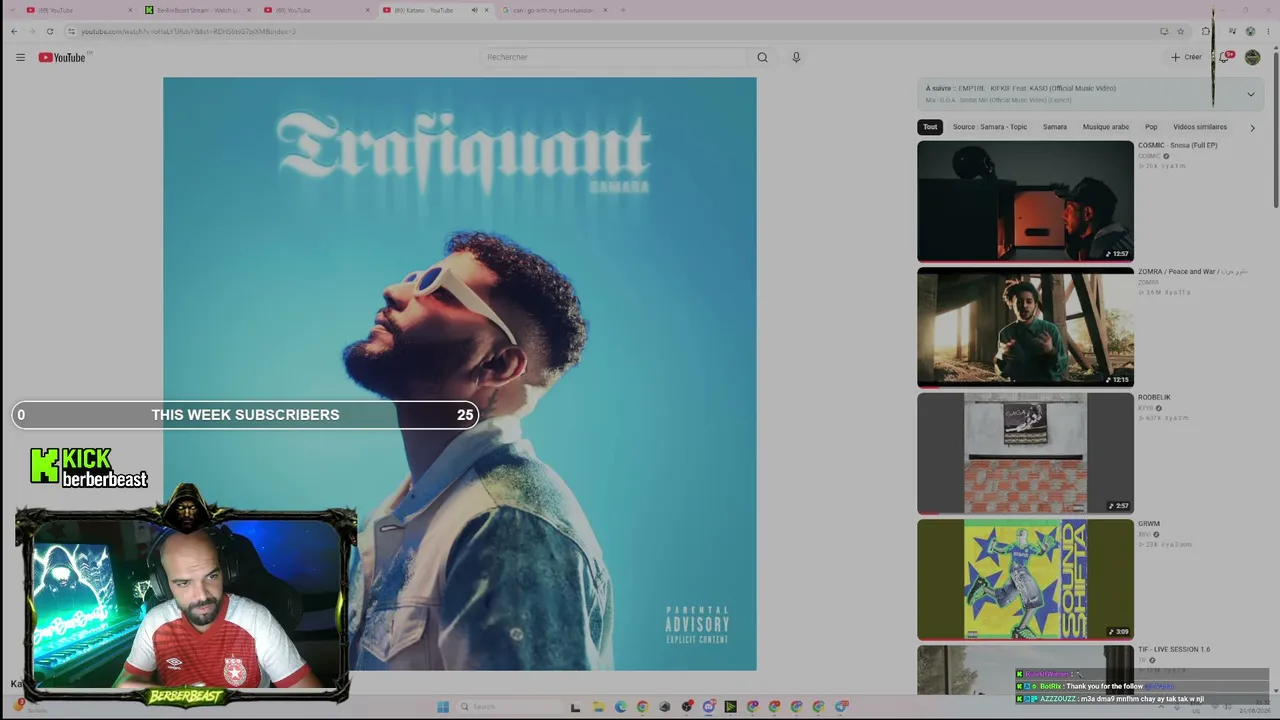Image resolution: width=1280 pixels, height=720 pixels.
Task: Click the YouTube search magnifier button
Action: click(x=762, y=57)
